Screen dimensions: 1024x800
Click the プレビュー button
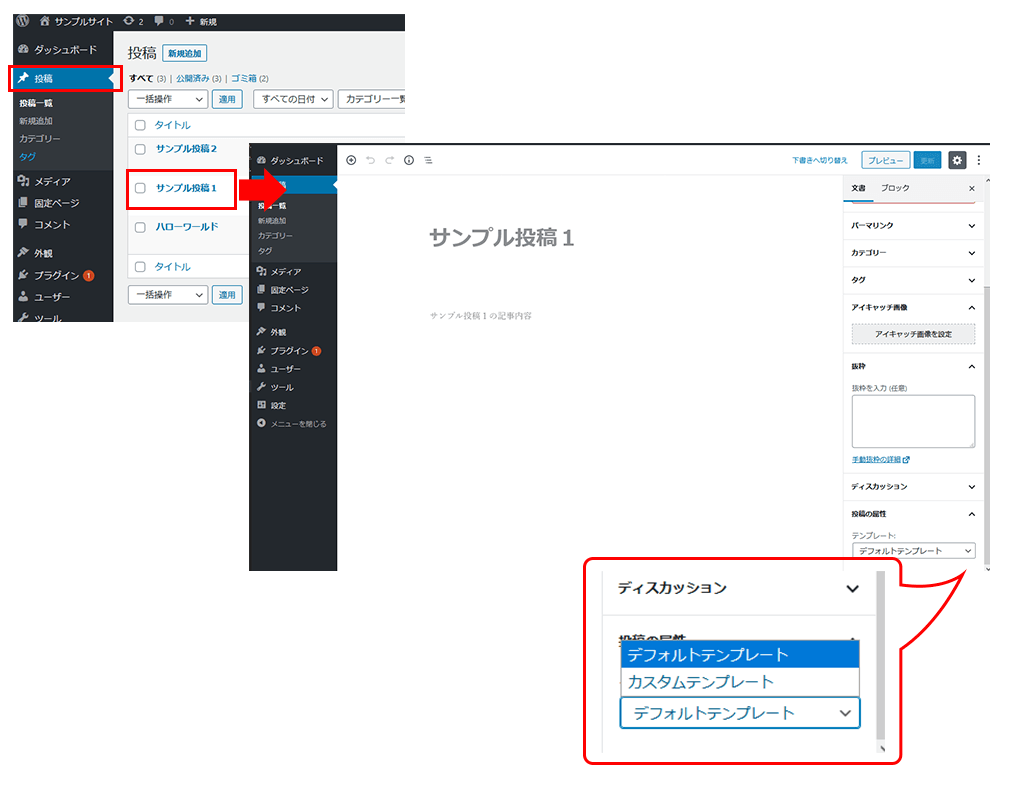(x=885, y=160)
